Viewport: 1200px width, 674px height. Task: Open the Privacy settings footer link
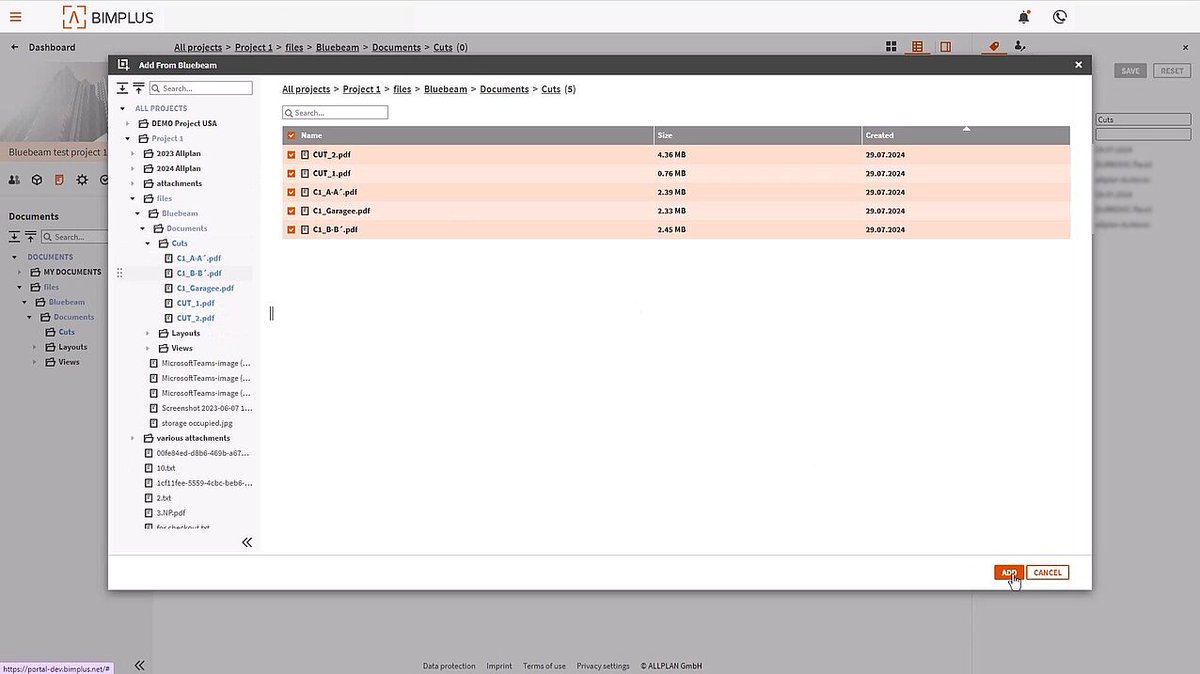[603, 666]
